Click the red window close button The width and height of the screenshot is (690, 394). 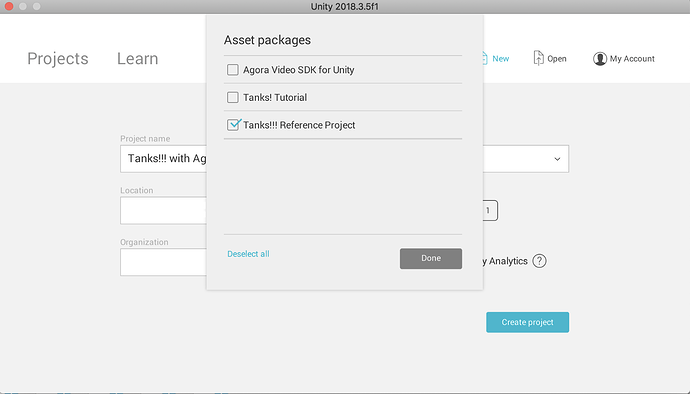pos(9,6)
